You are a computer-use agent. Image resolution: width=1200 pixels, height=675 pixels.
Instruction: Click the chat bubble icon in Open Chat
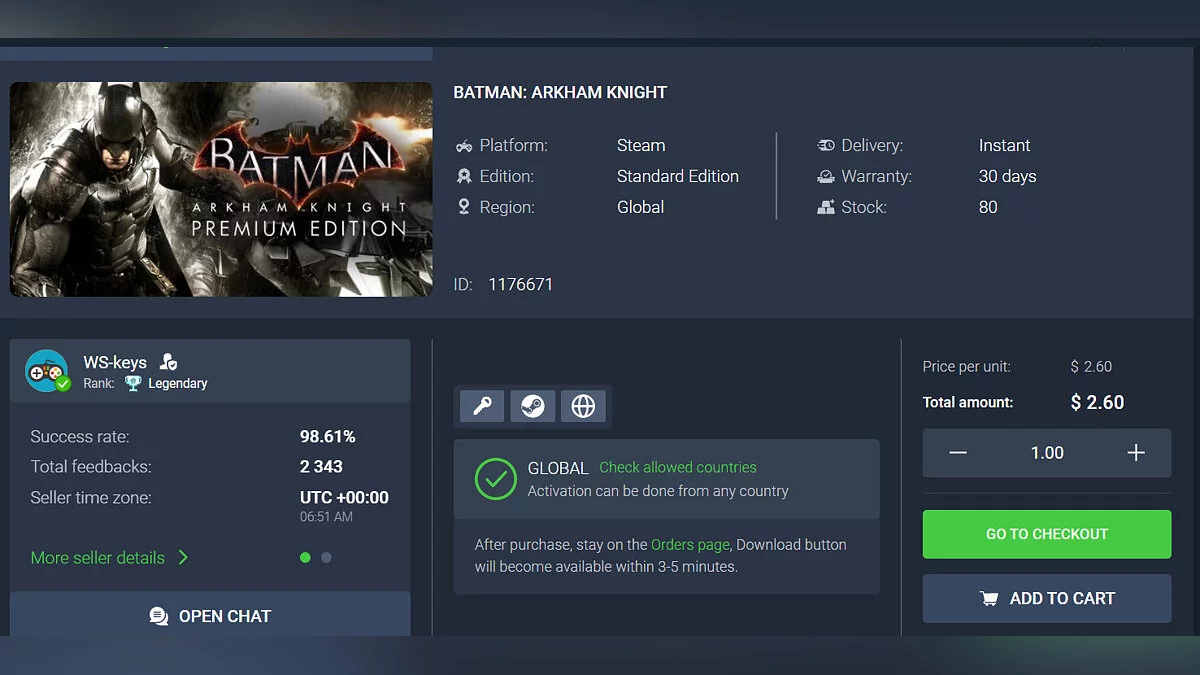(158, 616)
